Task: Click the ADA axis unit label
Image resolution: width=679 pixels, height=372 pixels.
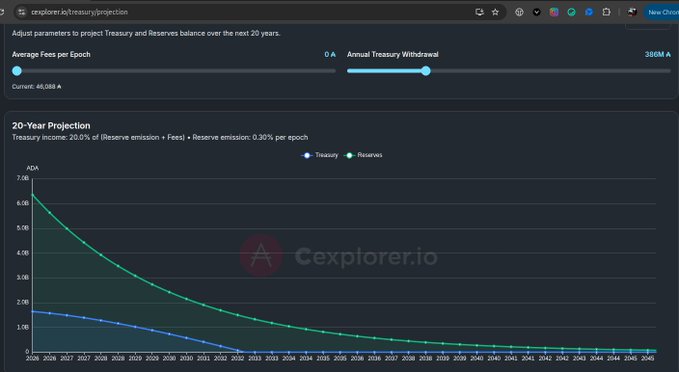Action: point(32,168)
